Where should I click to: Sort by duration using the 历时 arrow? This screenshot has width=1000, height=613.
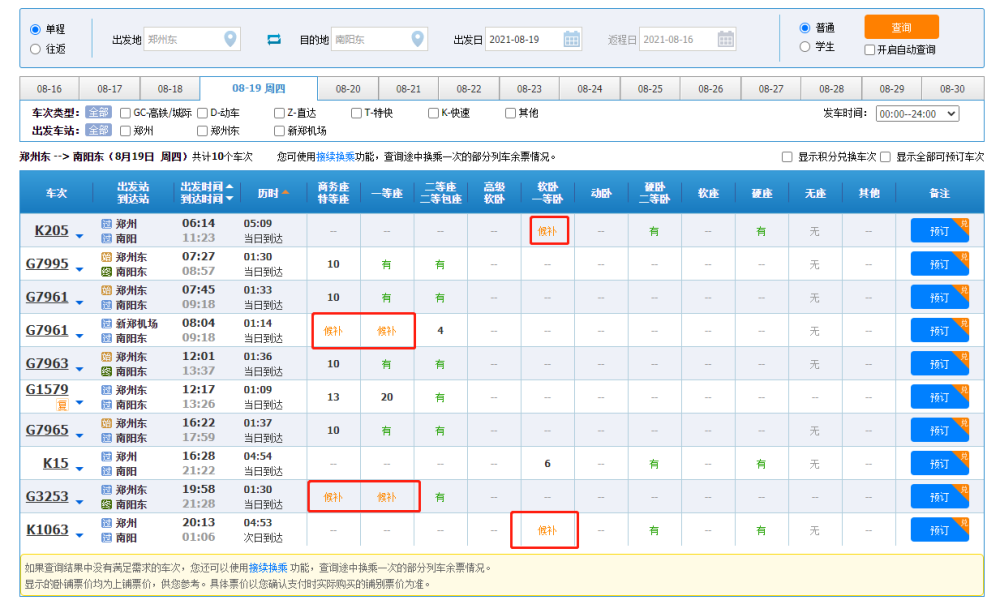(285, 193)
